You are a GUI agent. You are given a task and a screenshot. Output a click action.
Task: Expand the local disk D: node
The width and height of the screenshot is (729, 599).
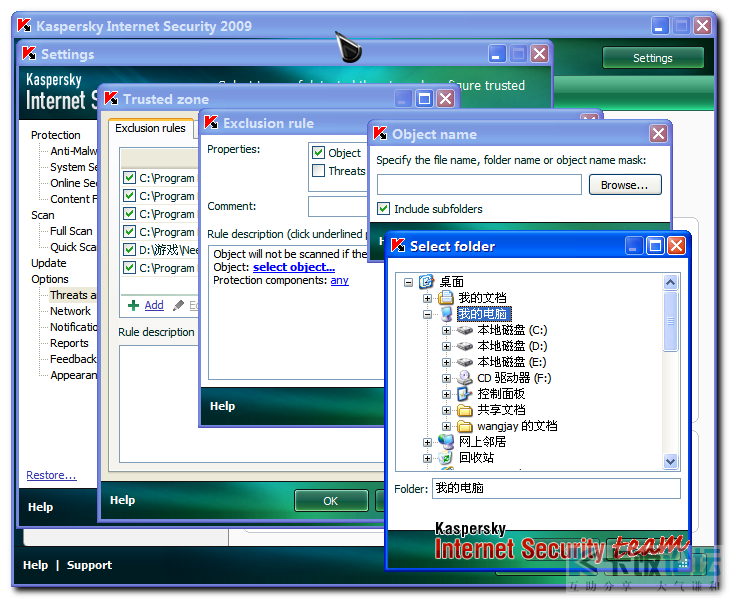pyautogui.click(x=446, y=346)
